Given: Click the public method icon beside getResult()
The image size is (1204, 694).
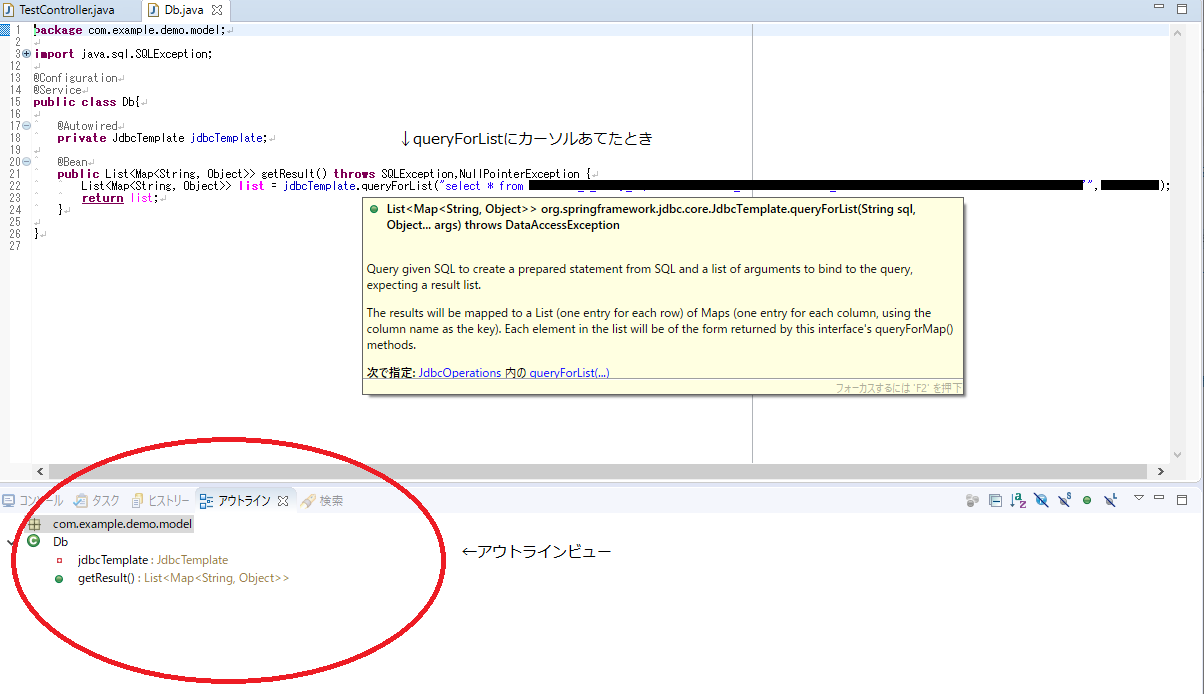Looking at the screenshot, I should coord(59,578).
